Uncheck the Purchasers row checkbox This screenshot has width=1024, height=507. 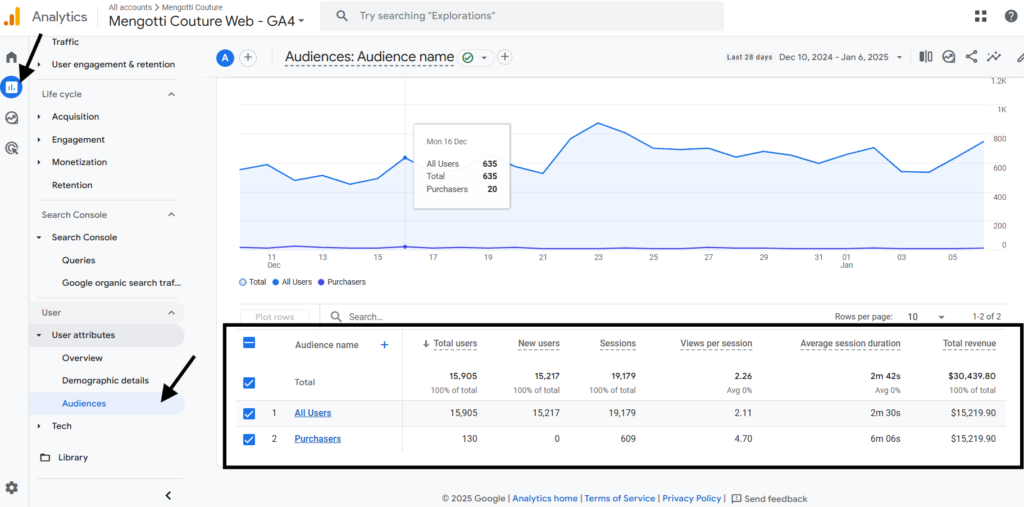click(249, 440)
